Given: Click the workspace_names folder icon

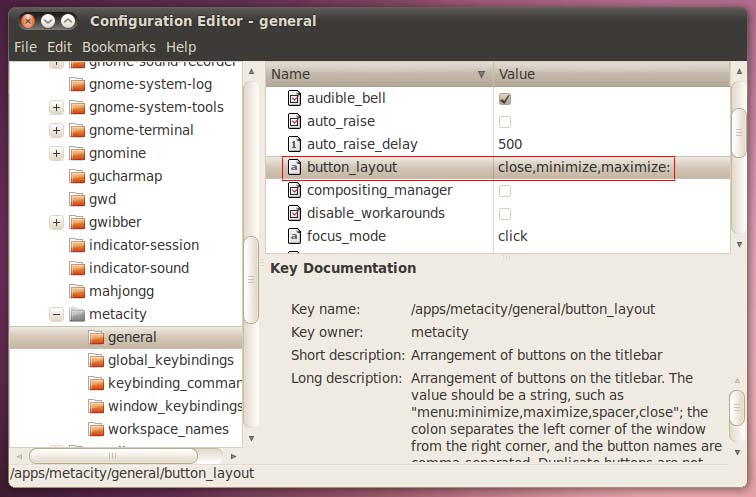Looking at the screenshot, I should pyautogui.click(x=96, y=429).
